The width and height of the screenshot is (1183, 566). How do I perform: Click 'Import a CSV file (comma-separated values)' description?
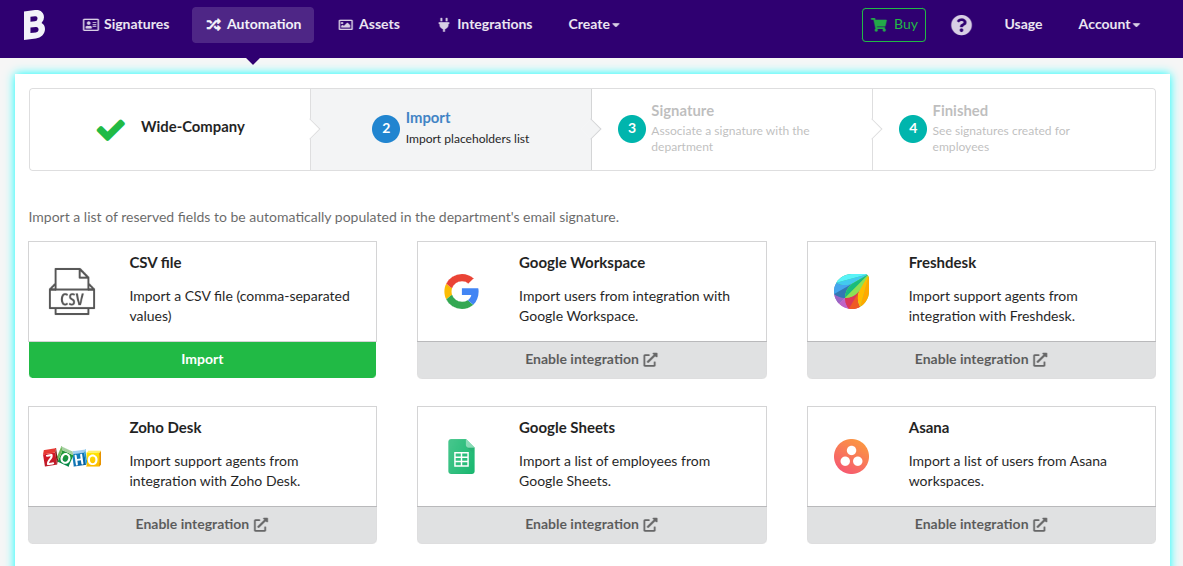(x=240, y=306)
